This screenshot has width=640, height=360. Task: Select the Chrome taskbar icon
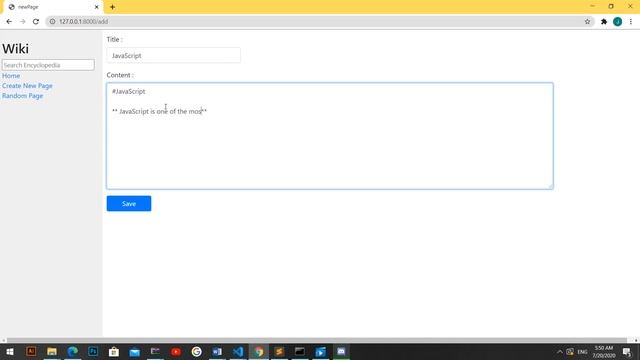pyautogui.click(x=259, y=351)
